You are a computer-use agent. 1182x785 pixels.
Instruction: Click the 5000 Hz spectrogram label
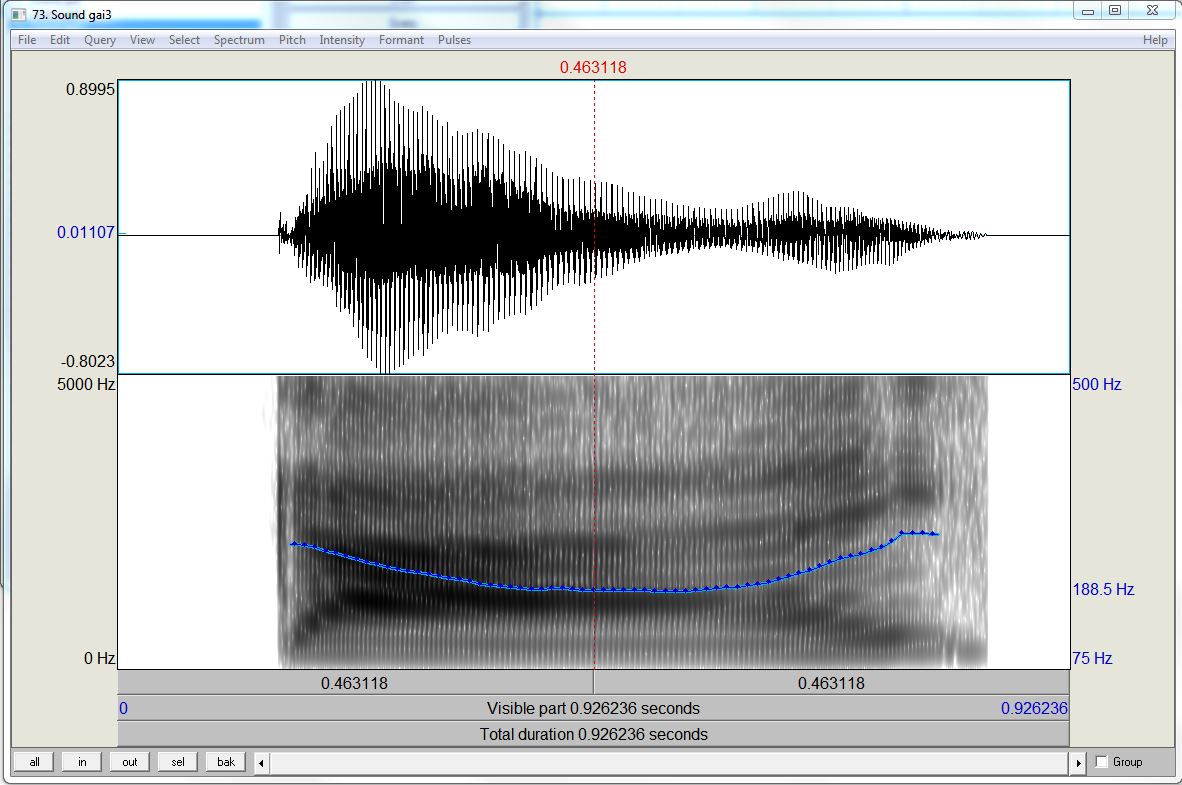pos(86,384)
